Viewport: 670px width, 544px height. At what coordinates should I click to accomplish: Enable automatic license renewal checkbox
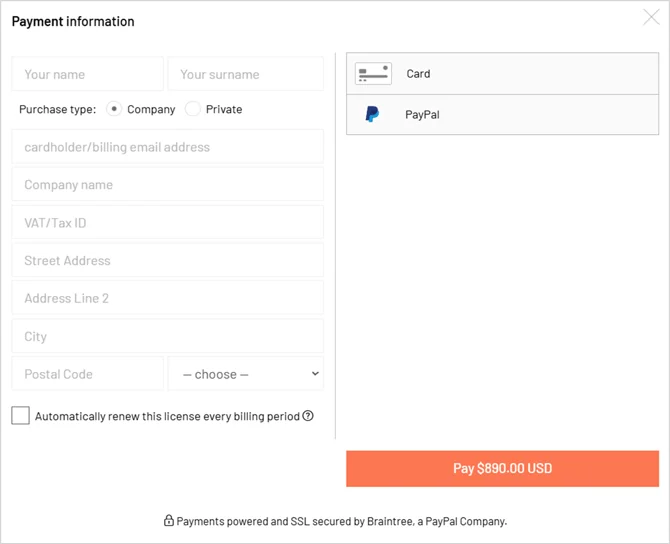[21, 415]
